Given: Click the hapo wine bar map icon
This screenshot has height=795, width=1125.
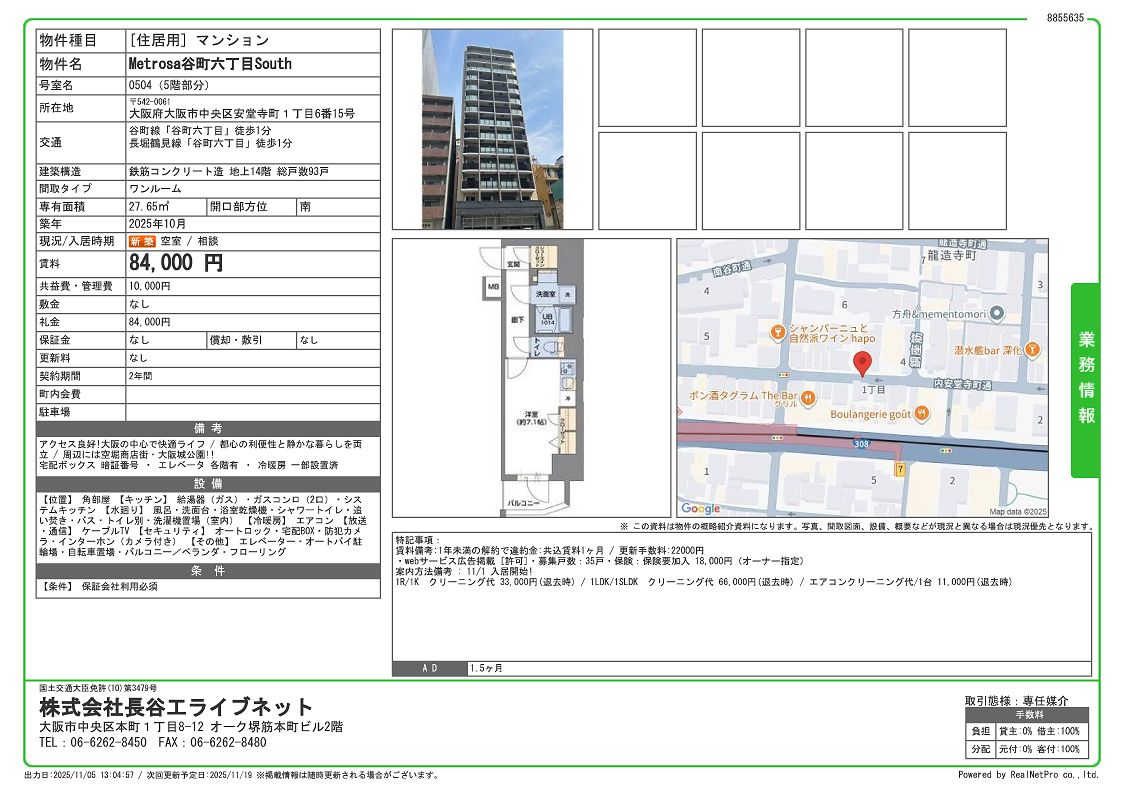Looking at the screenshot, I should pyautogui.click(x=777, y=332).
